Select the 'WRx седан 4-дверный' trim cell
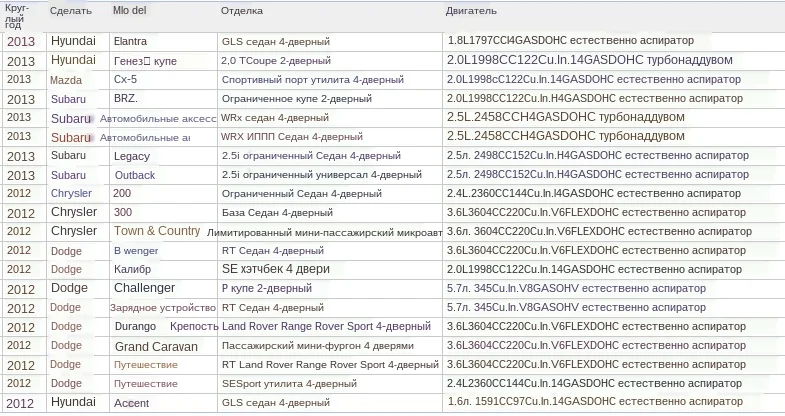Viewport: 785px width, 416px height. point(275,118)
